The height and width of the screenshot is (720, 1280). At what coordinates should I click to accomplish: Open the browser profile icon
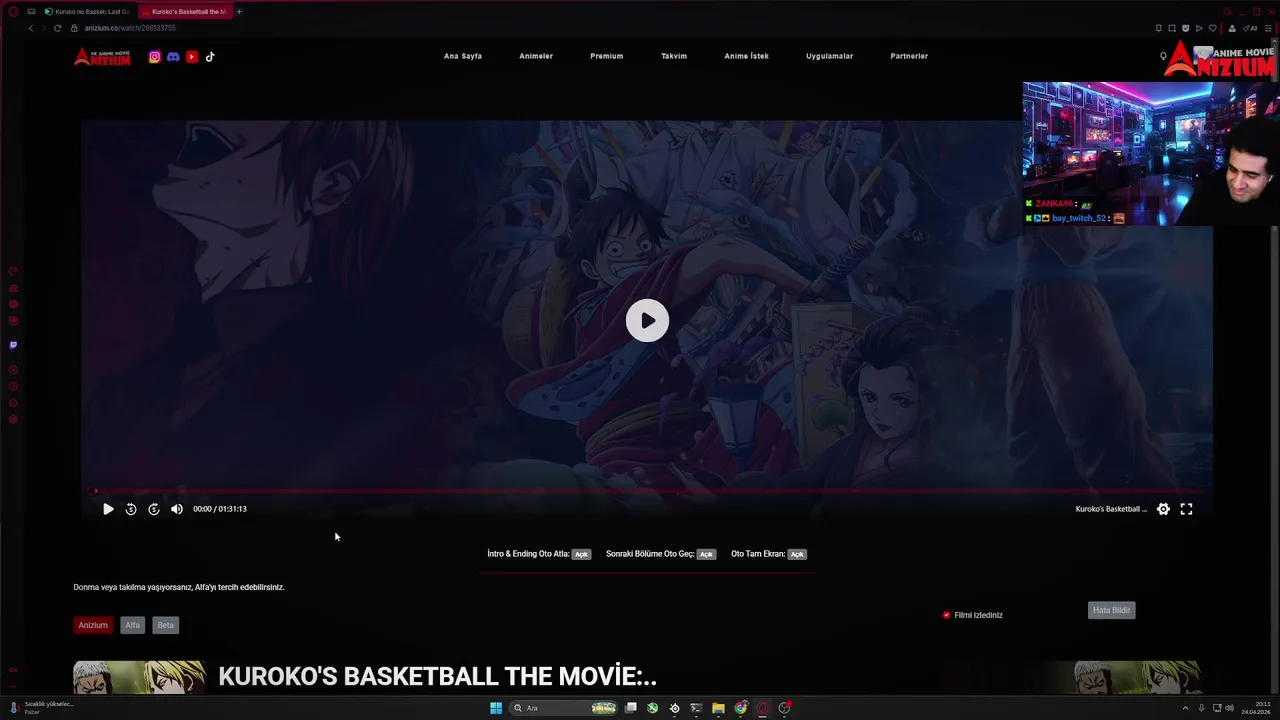tap(1232, 28)
